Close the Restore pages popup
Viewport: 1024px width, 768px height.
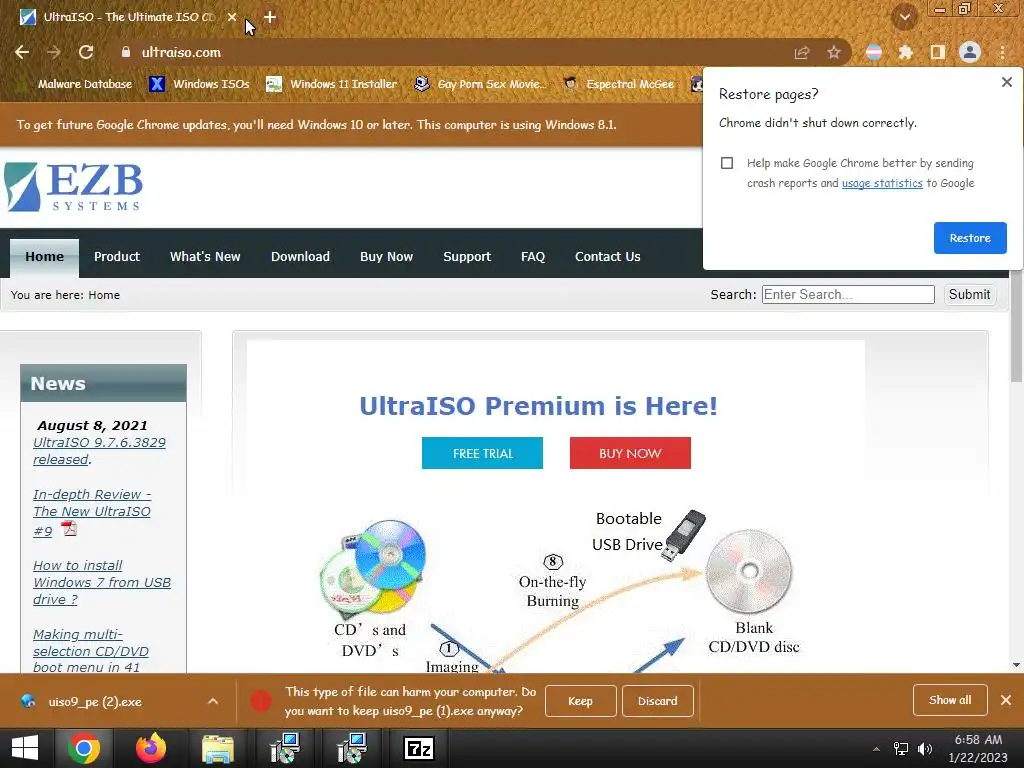click(1006, 82)
